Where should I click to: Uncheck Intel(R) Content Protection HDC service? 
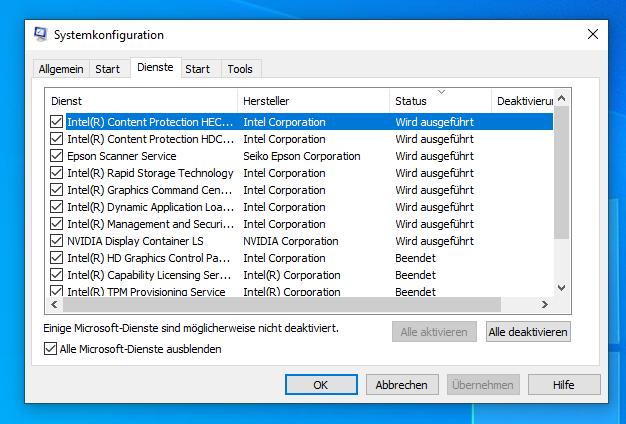tap(57, 139)
